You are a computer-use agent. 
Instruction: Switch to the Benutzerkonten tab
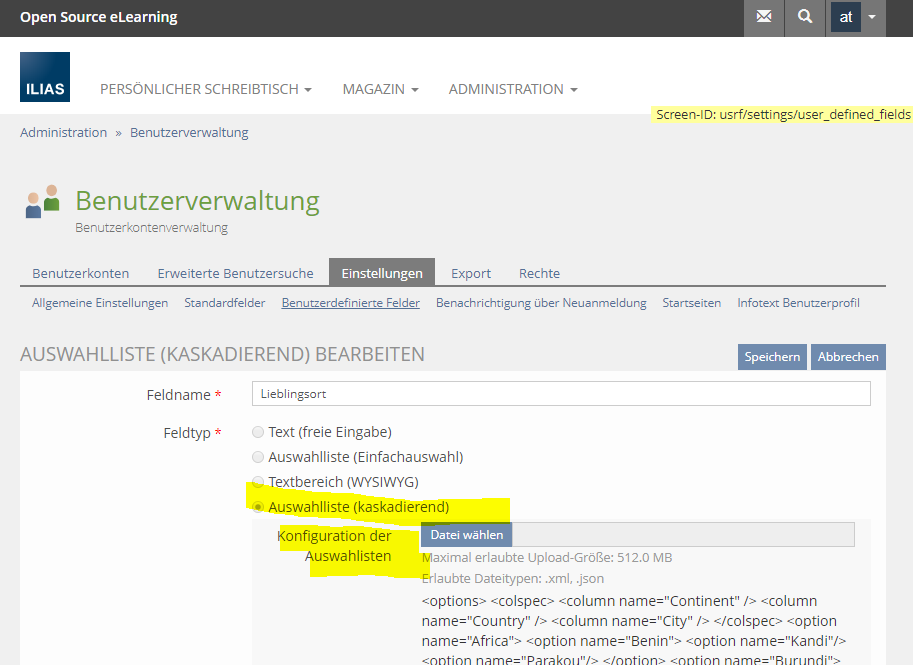click(81, 273)
